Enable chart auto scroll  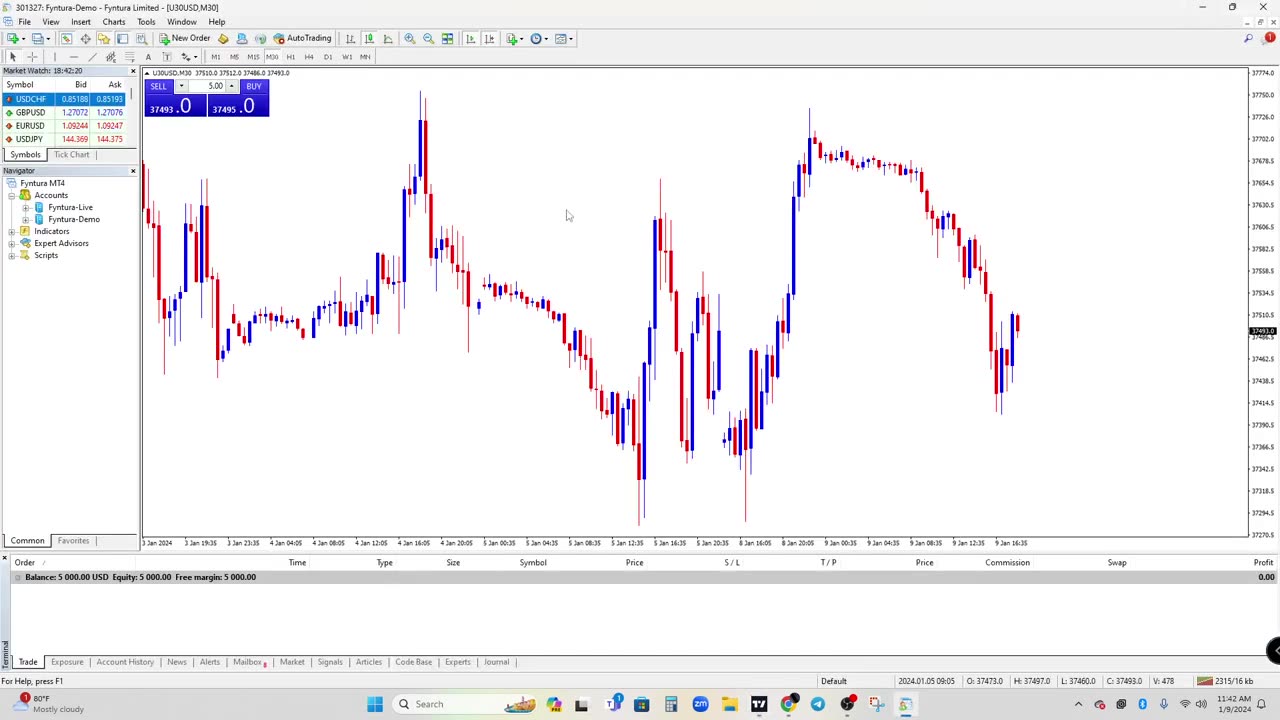pyautogui.click(x=470, y=38)
